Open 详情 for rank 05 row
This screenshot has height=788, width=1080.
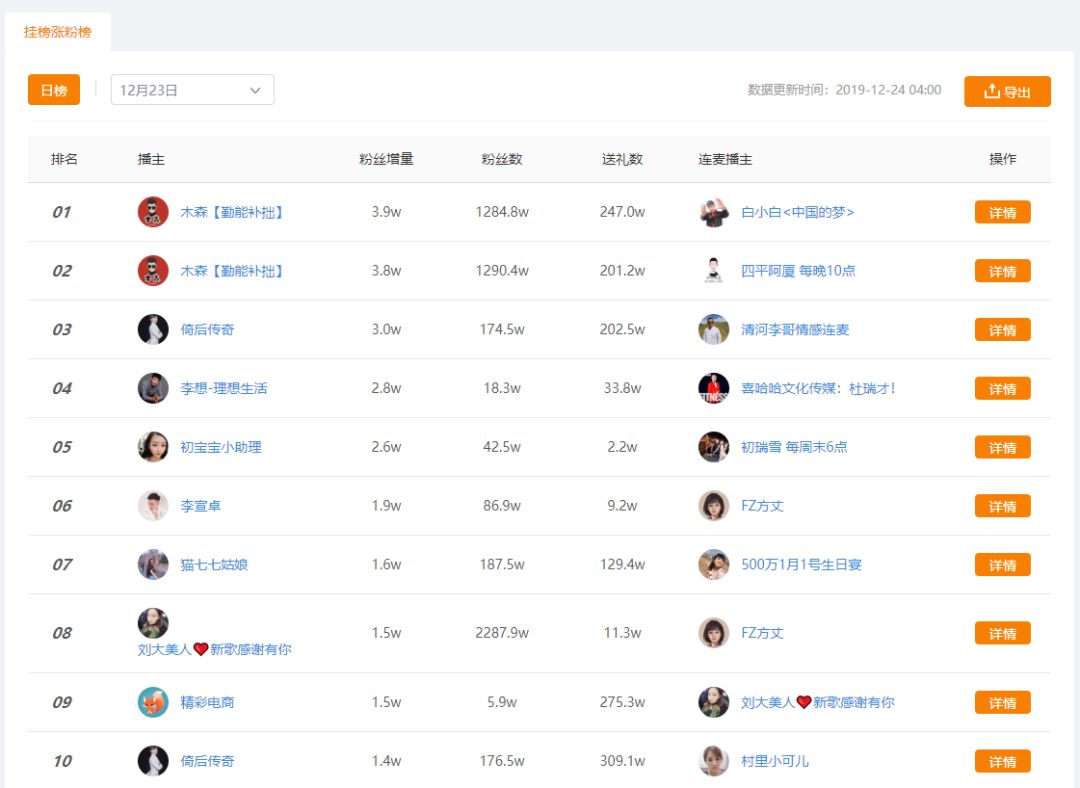(1002, 447)
